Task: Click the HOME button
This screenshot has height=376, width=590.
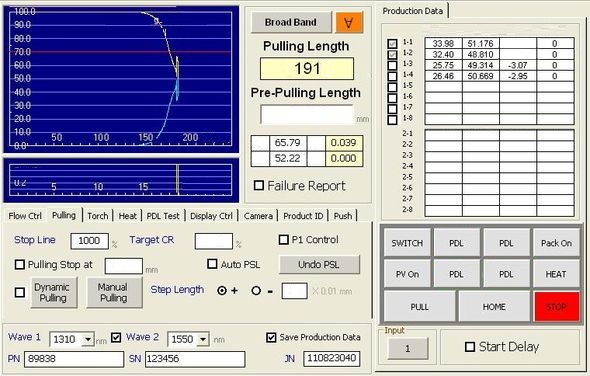Action: click(494, 307)
